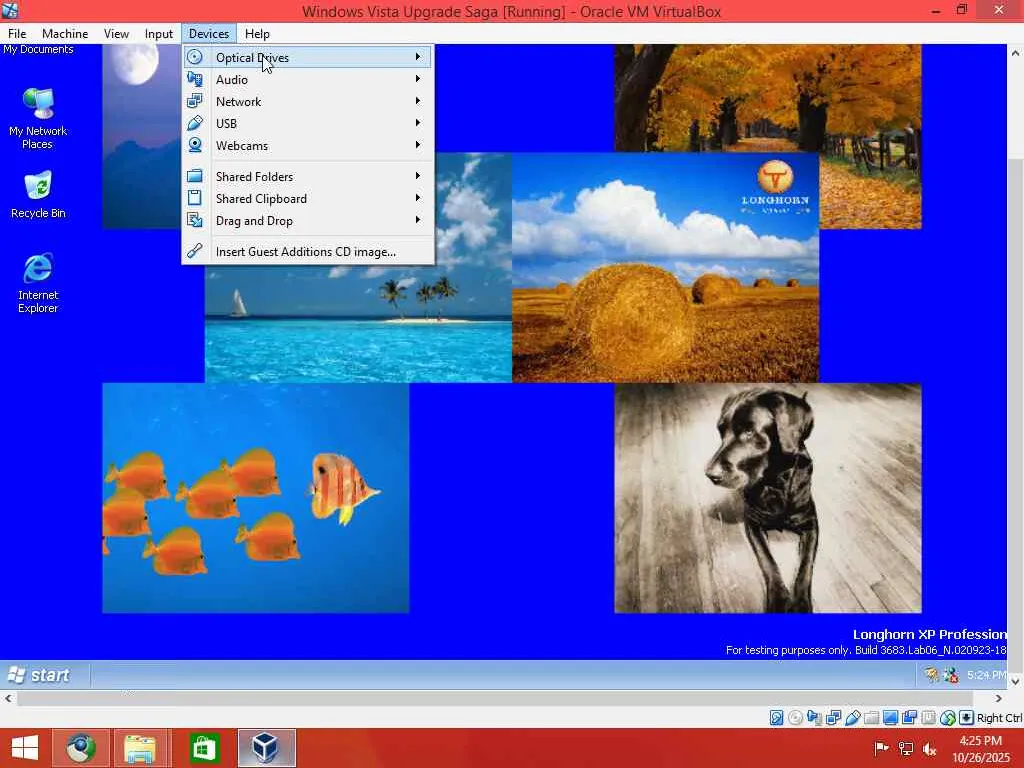Click the audio indicator in VirtualBox status bar

point(814,718)
